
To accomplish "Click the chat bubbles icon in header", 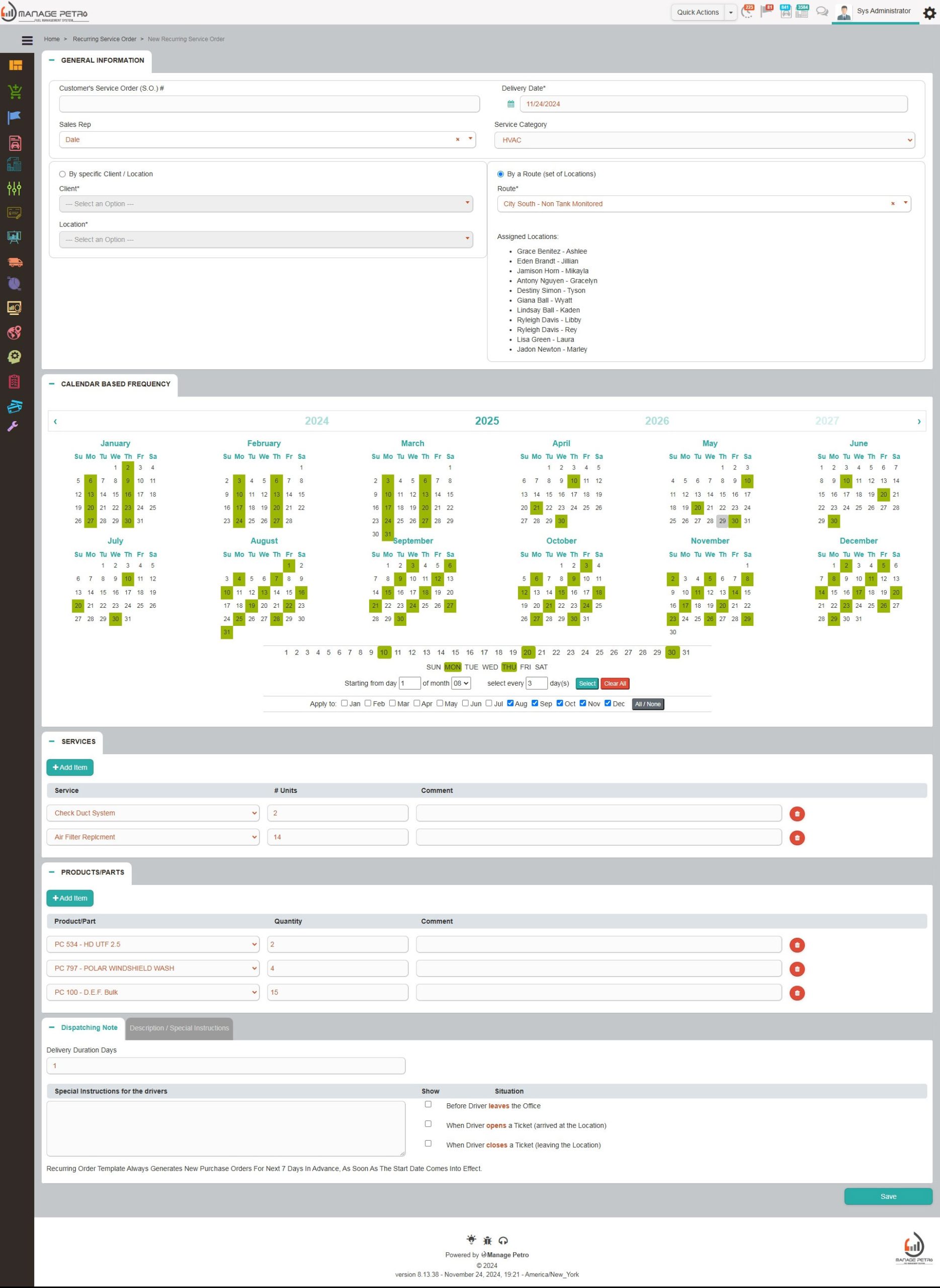I will pos(822,12).
